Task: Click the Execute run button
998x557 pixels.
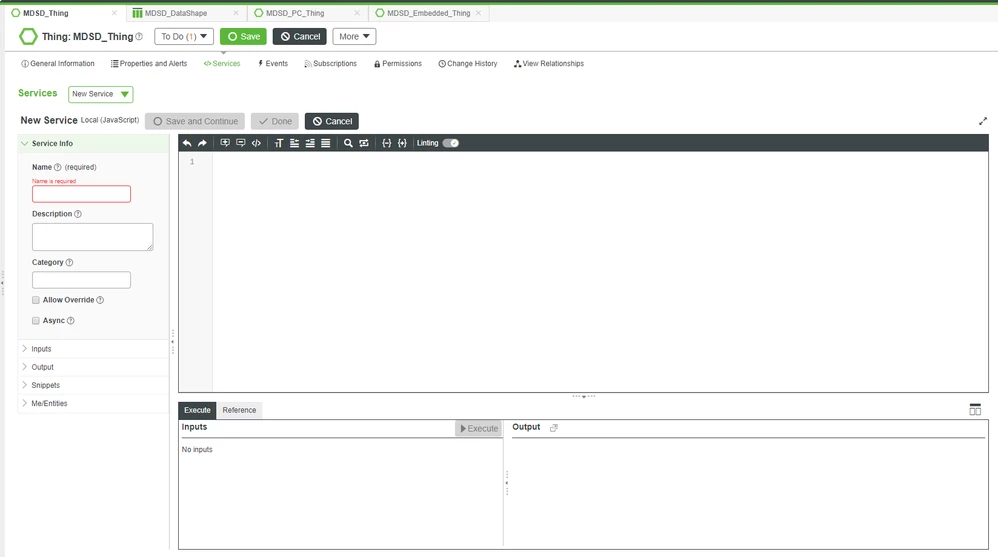Action: 479,428
